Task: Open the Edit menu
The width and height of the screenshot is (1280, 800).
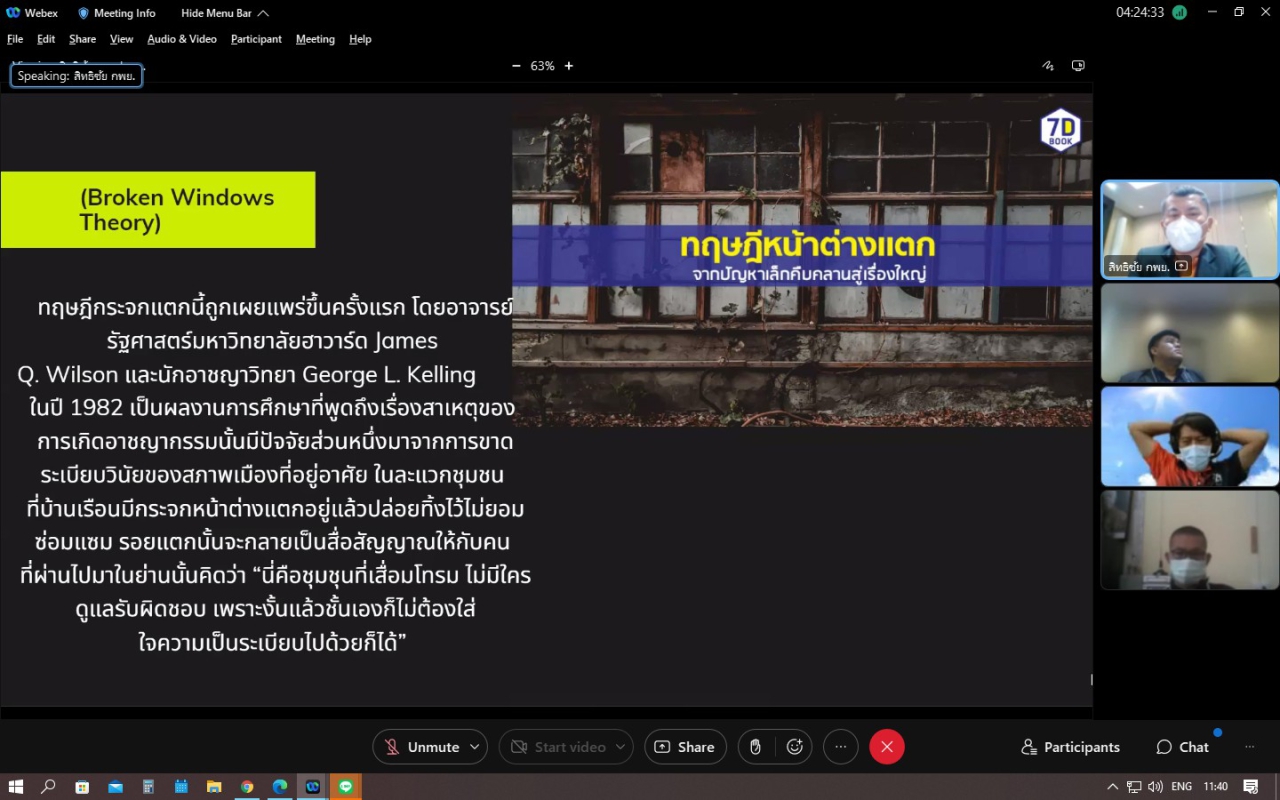Action: tap(46, 39)
